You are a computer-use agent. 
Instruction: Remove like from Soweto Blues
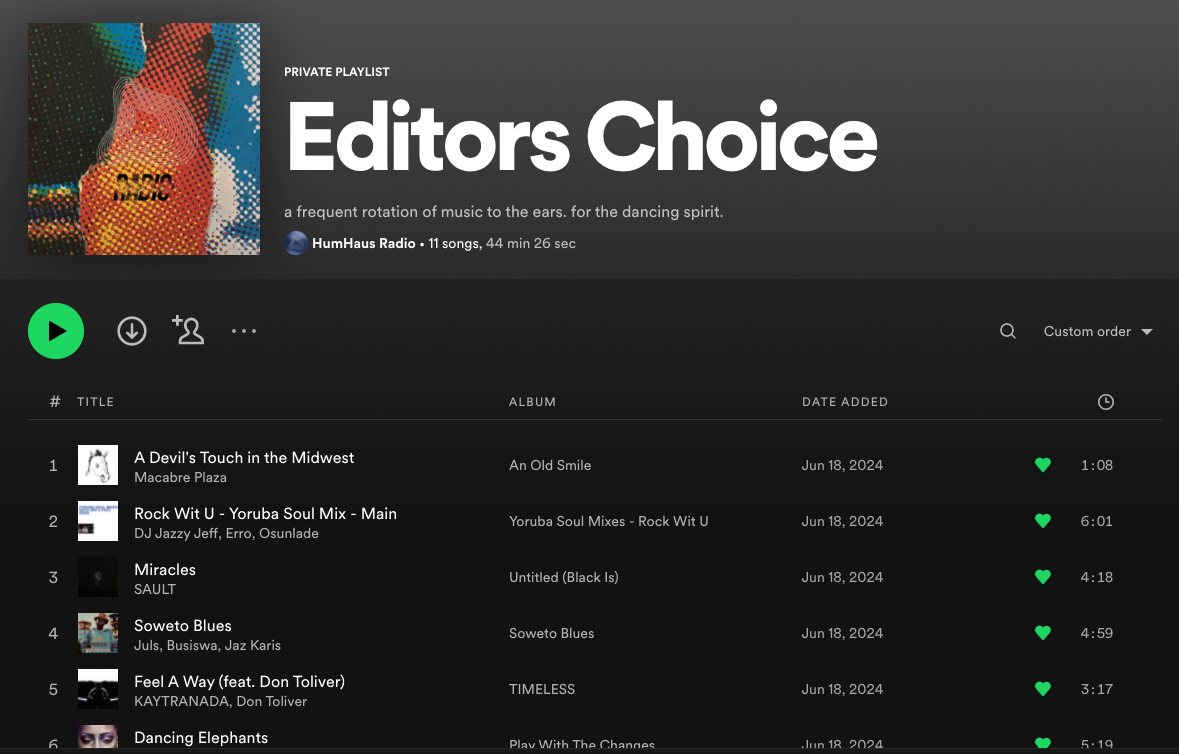(1042, 633)
